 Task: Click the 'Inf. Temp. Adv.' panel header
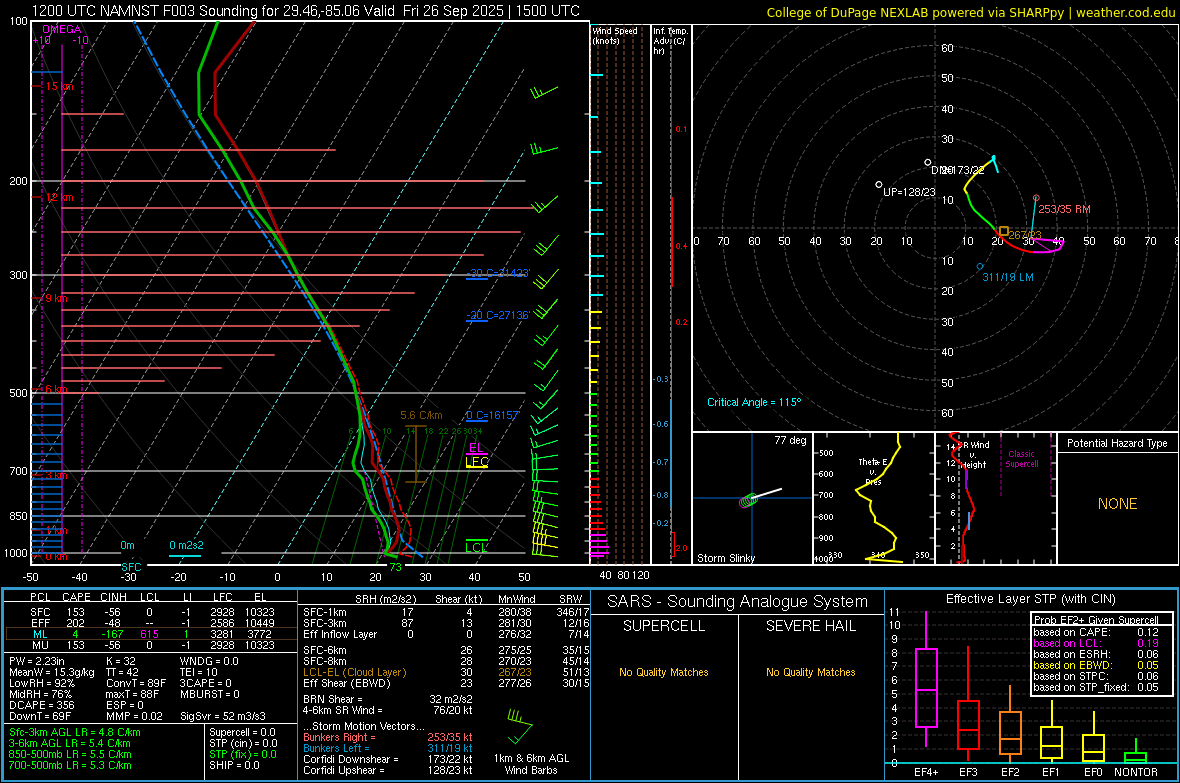(670, 41)
